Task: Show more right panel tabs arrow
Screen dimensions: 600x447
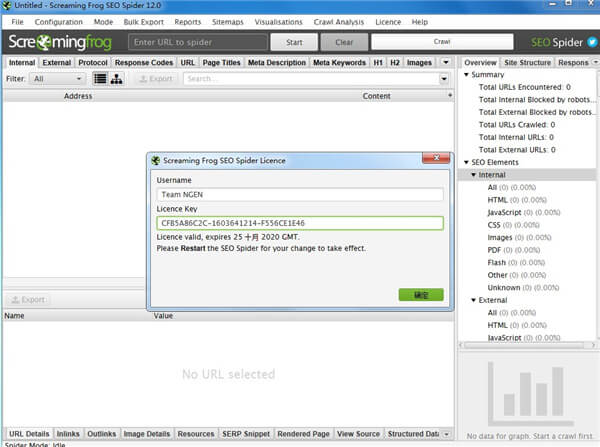Action: point(595,62)
